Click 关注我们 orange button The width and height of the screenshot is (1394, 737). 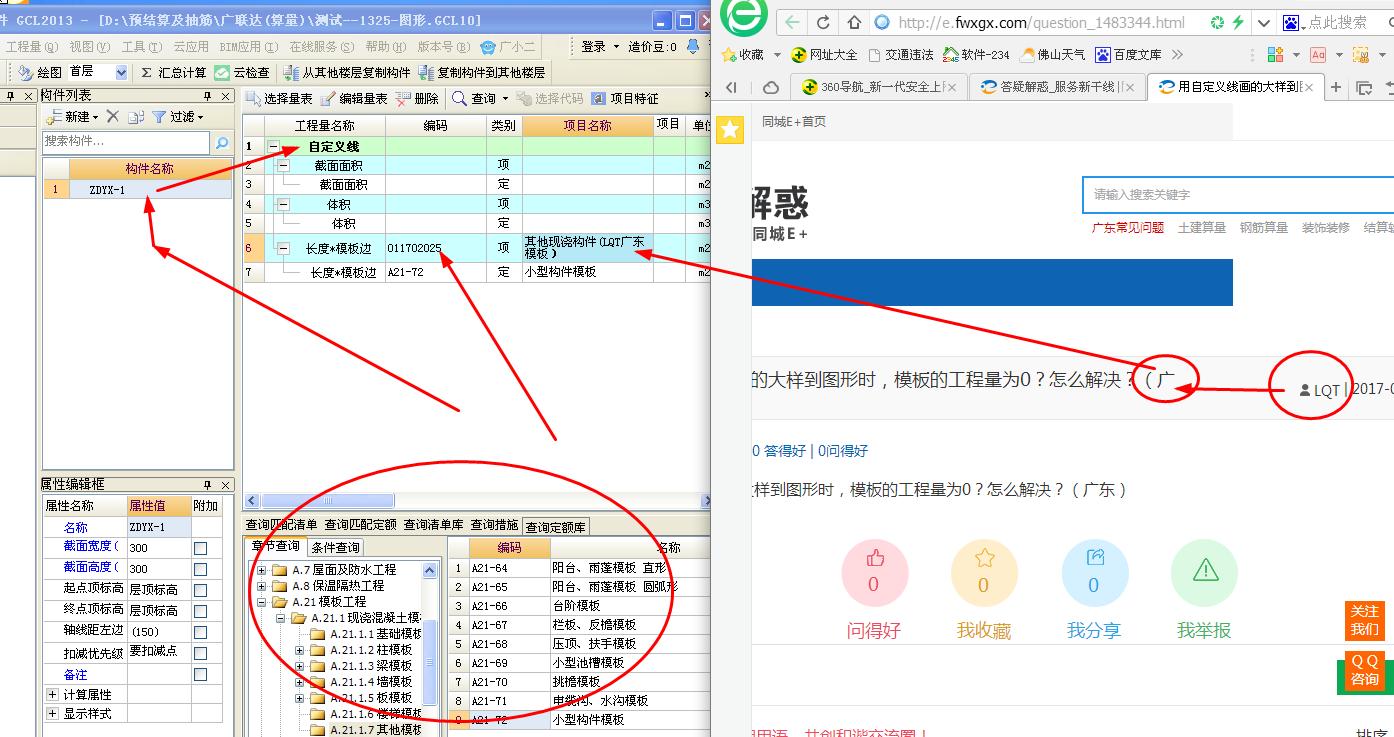click(x=1365, y=620)
